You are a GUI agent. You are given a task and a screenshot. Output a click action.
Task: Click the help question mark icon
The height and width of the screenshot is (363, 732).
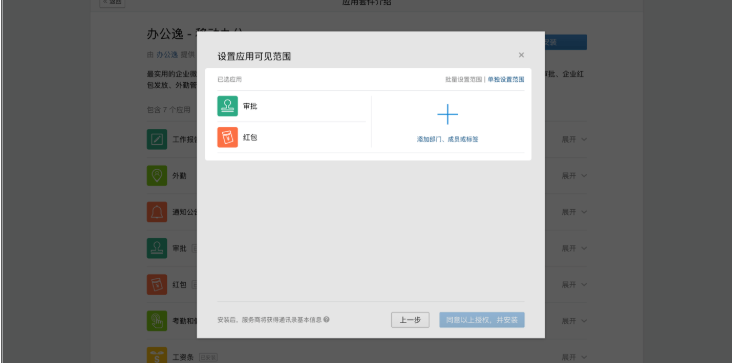click(x=326, y=320)
